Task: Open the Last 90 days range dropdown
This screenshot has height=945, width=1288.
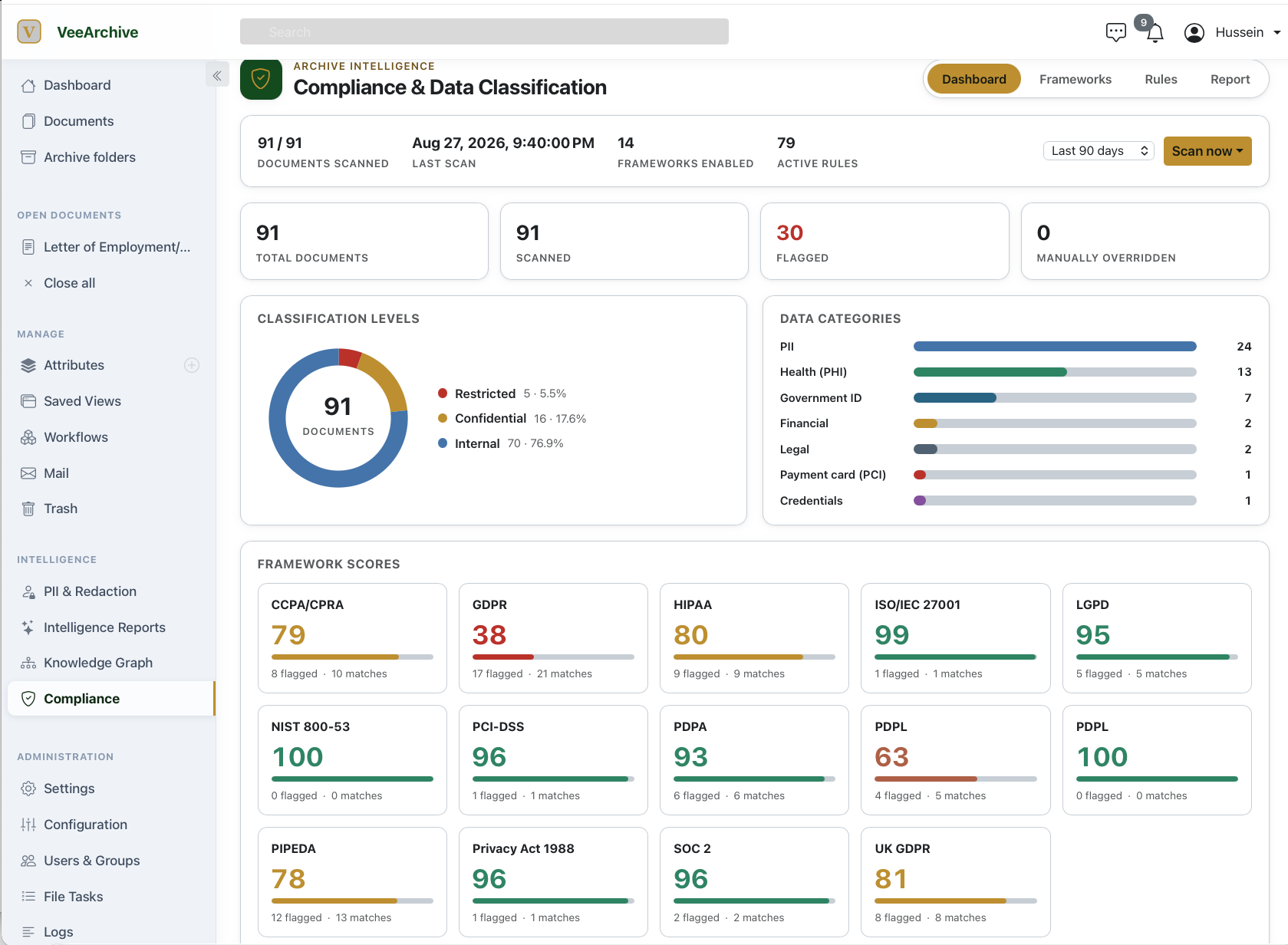Action: [1099, 151]
